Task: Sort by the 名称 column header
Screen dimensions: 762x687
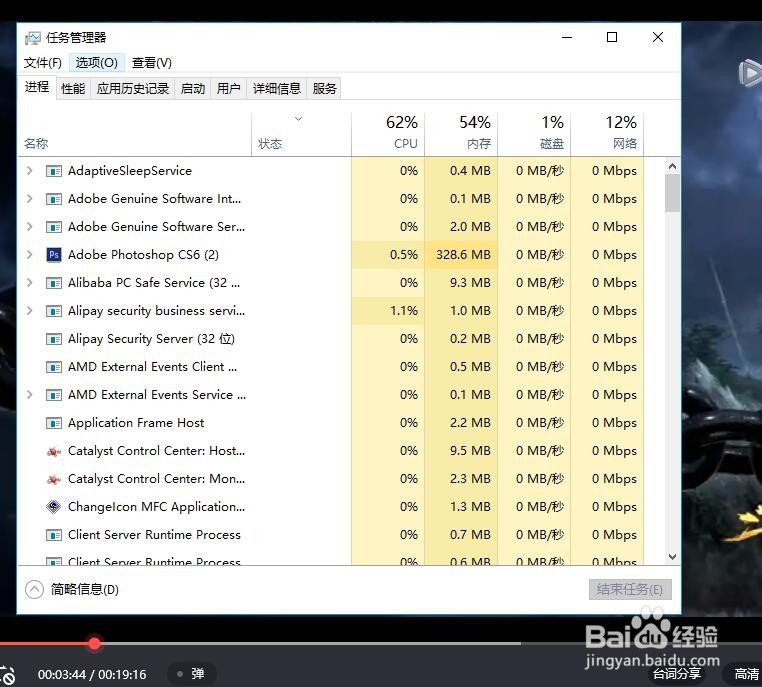Action: [135, 134]
